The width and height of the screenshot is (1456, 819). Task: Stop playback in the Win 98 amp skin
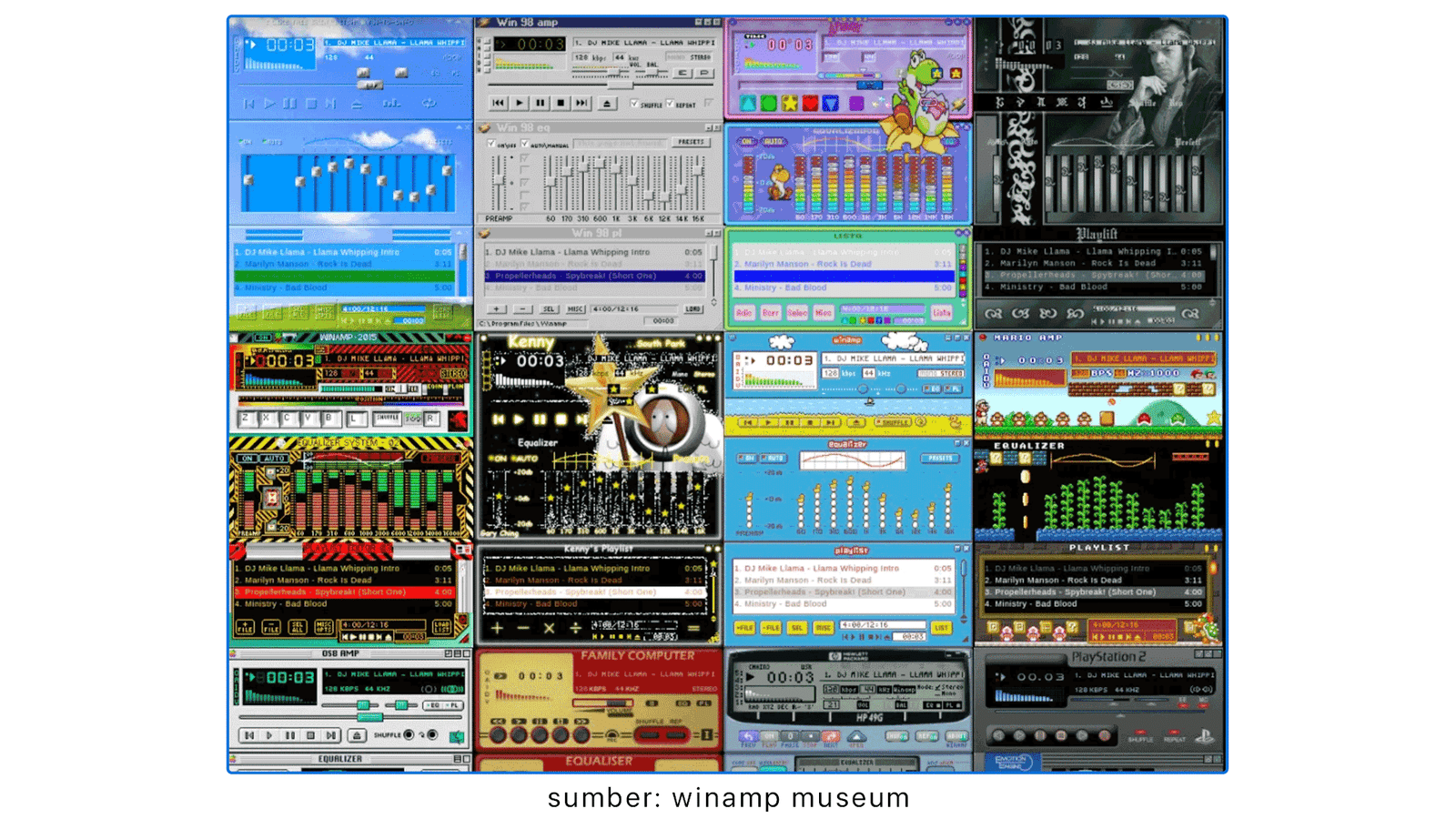click(561, 103)
